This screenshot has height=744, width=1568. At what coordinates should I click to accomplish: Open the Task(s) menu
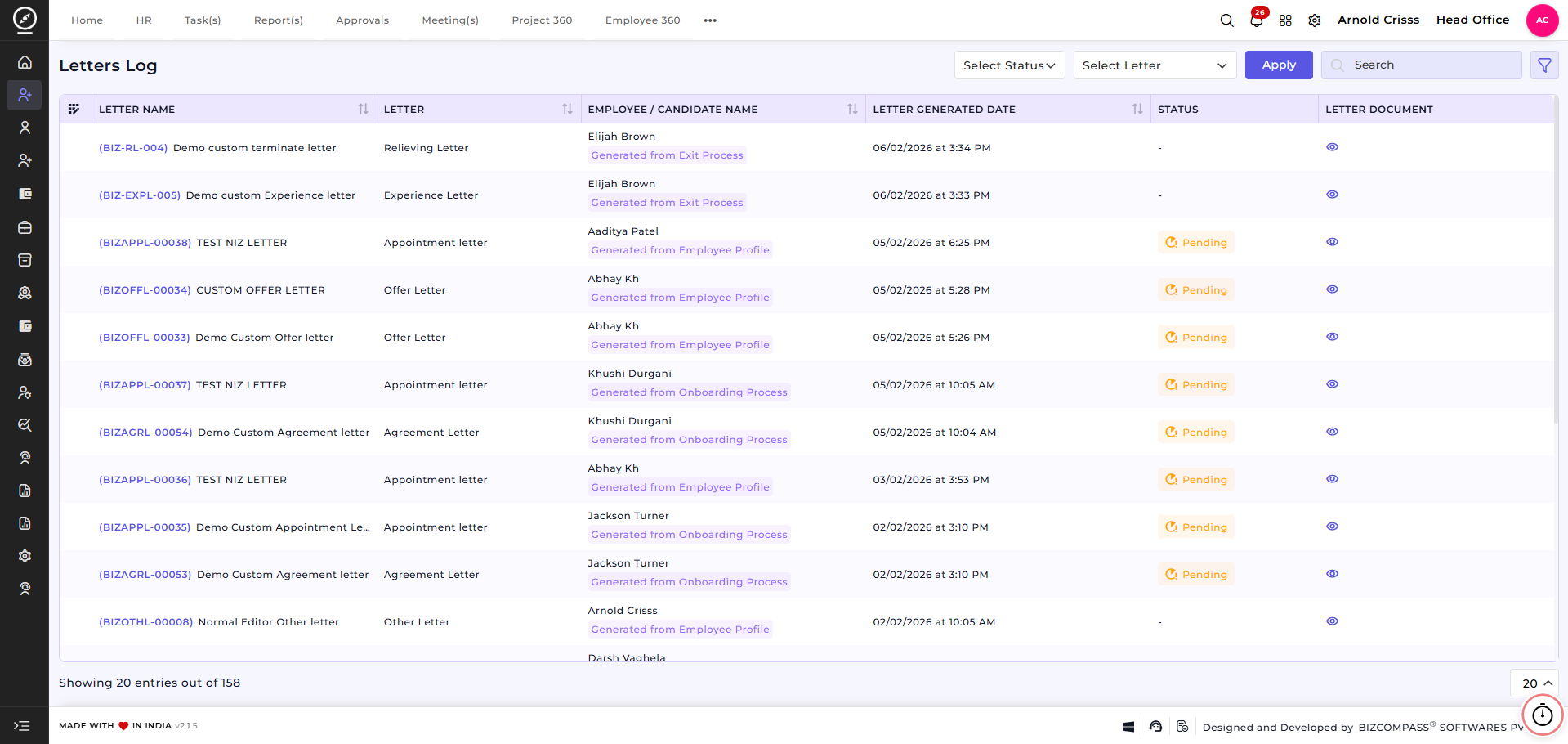coord(203,20)
